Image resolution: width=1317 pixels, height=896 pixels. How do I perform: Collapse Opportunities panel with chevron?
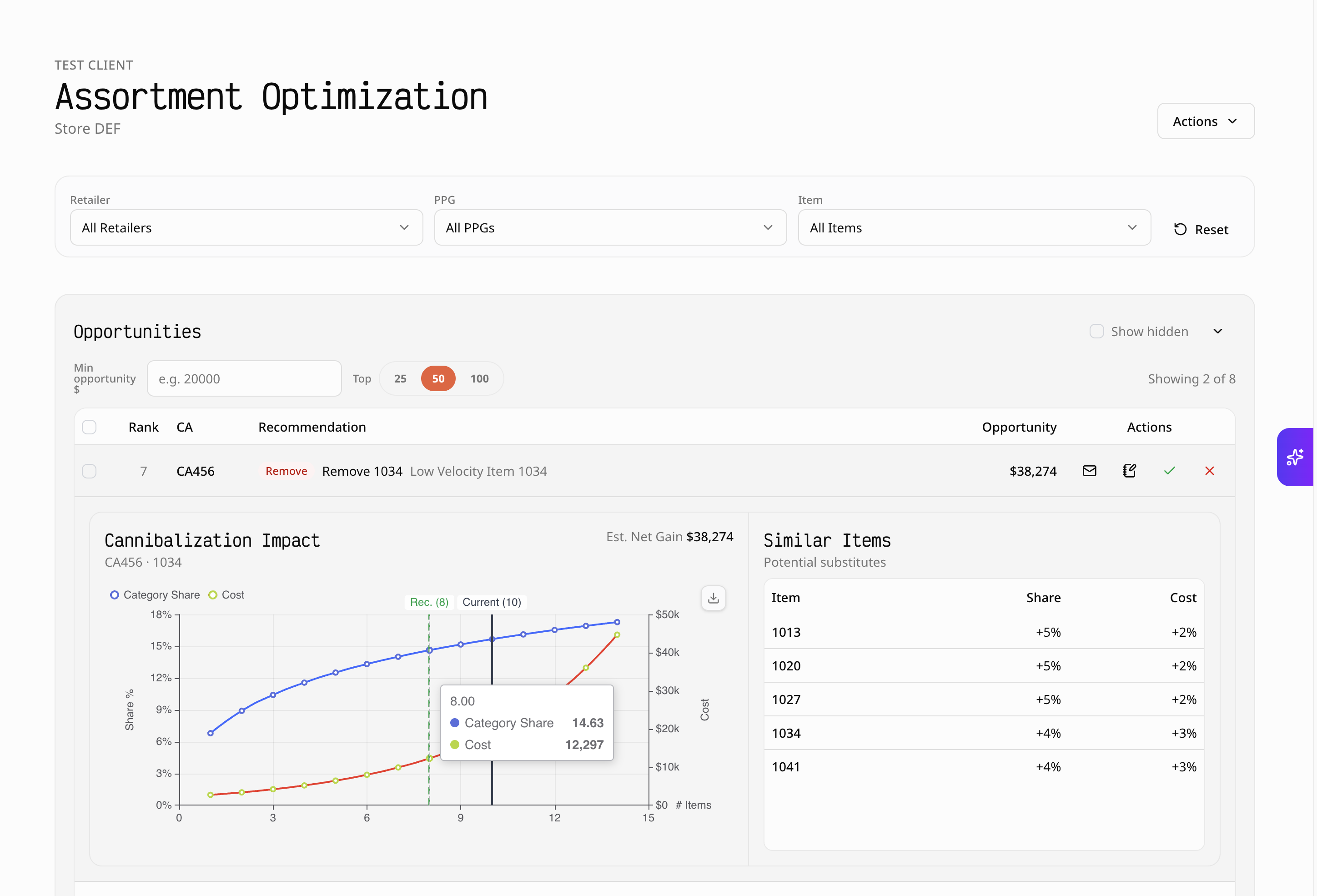coord(1217,332)
